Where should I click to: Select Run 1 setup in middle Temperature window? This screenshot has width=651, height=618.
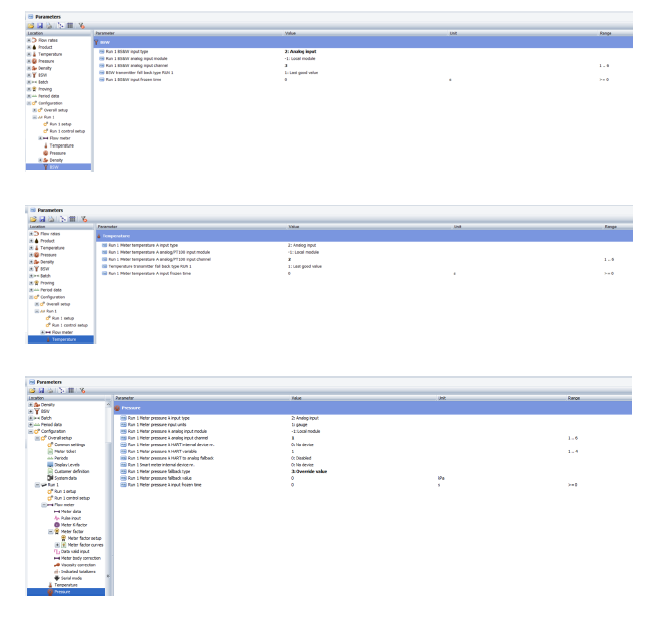[63, 318]
